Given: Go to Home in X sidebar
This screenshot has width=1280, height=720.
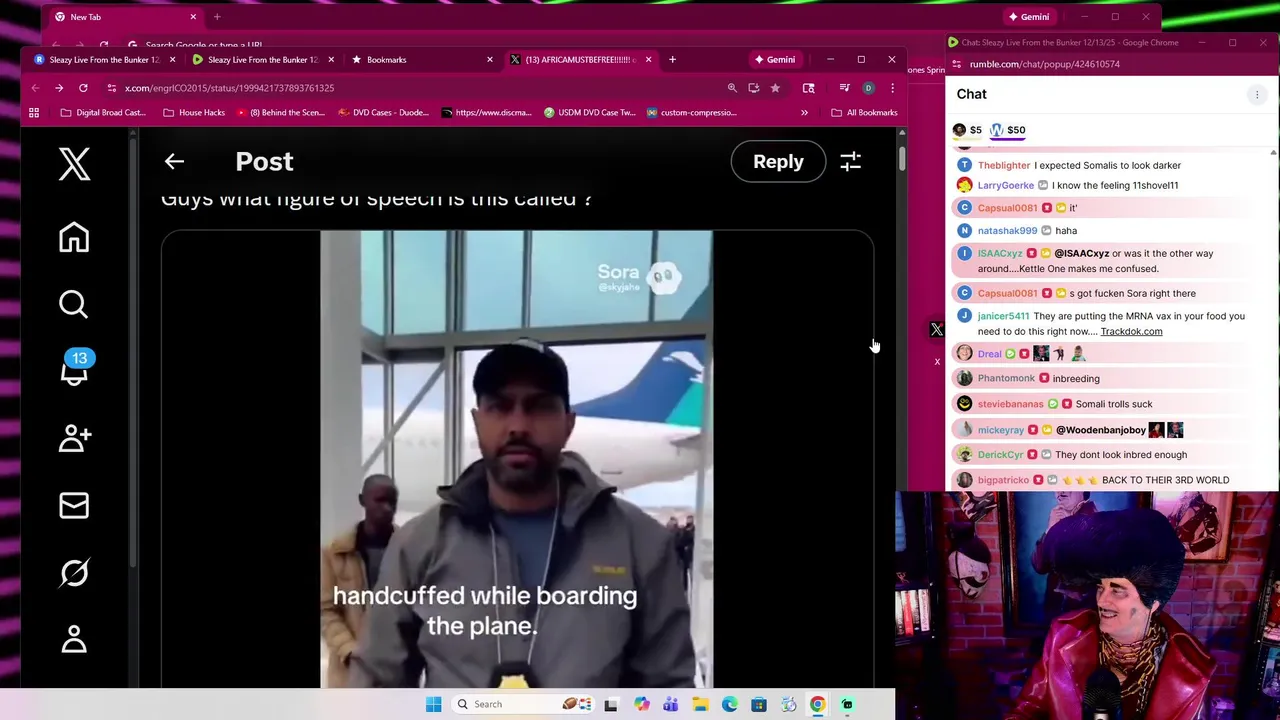Looking at the screenshot, I should (74, 237).
